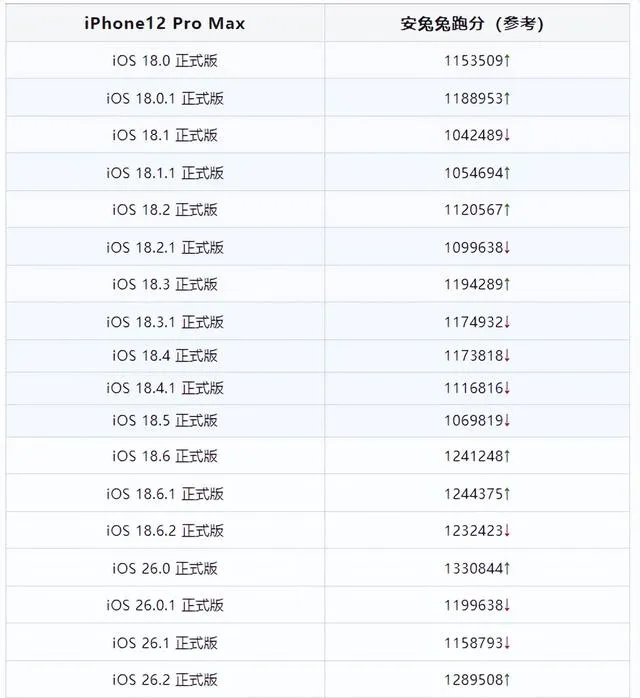Viewport: 640px width, 698px height.
Task: Select the iOS 18.1.1 正式版 cell
Action: pyautogui.click(x=165, y=172)
